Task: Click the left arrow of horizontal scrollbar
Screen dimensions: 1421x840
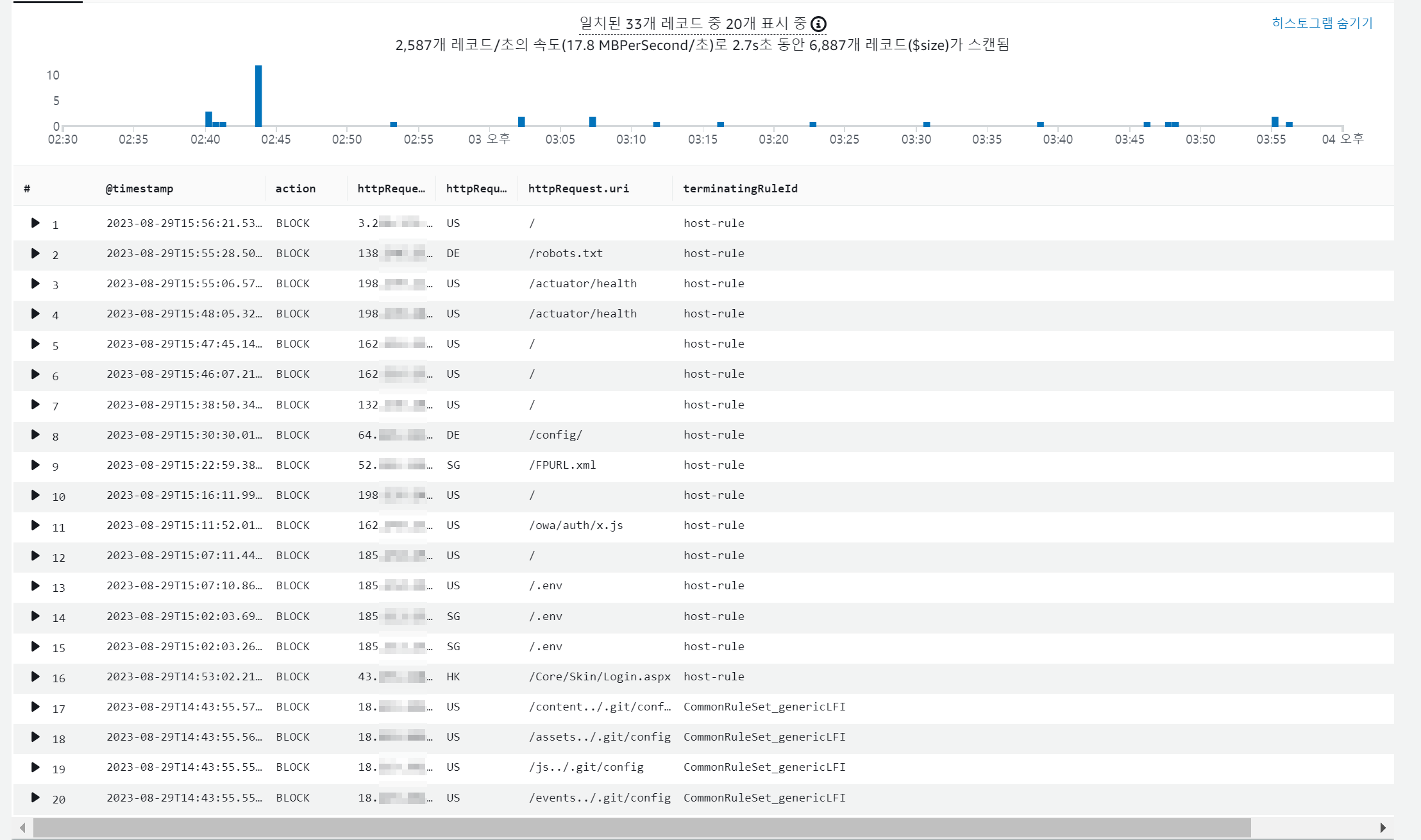Action: tap(22, 828)
